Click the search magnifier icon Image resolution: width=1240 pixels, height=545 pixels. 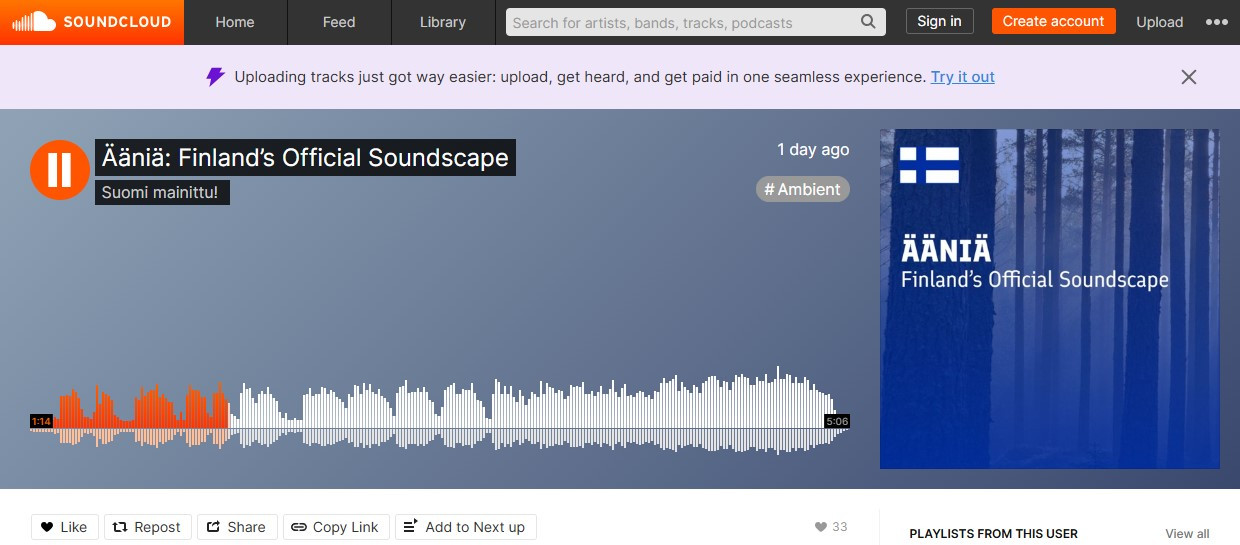coord(869,22)
